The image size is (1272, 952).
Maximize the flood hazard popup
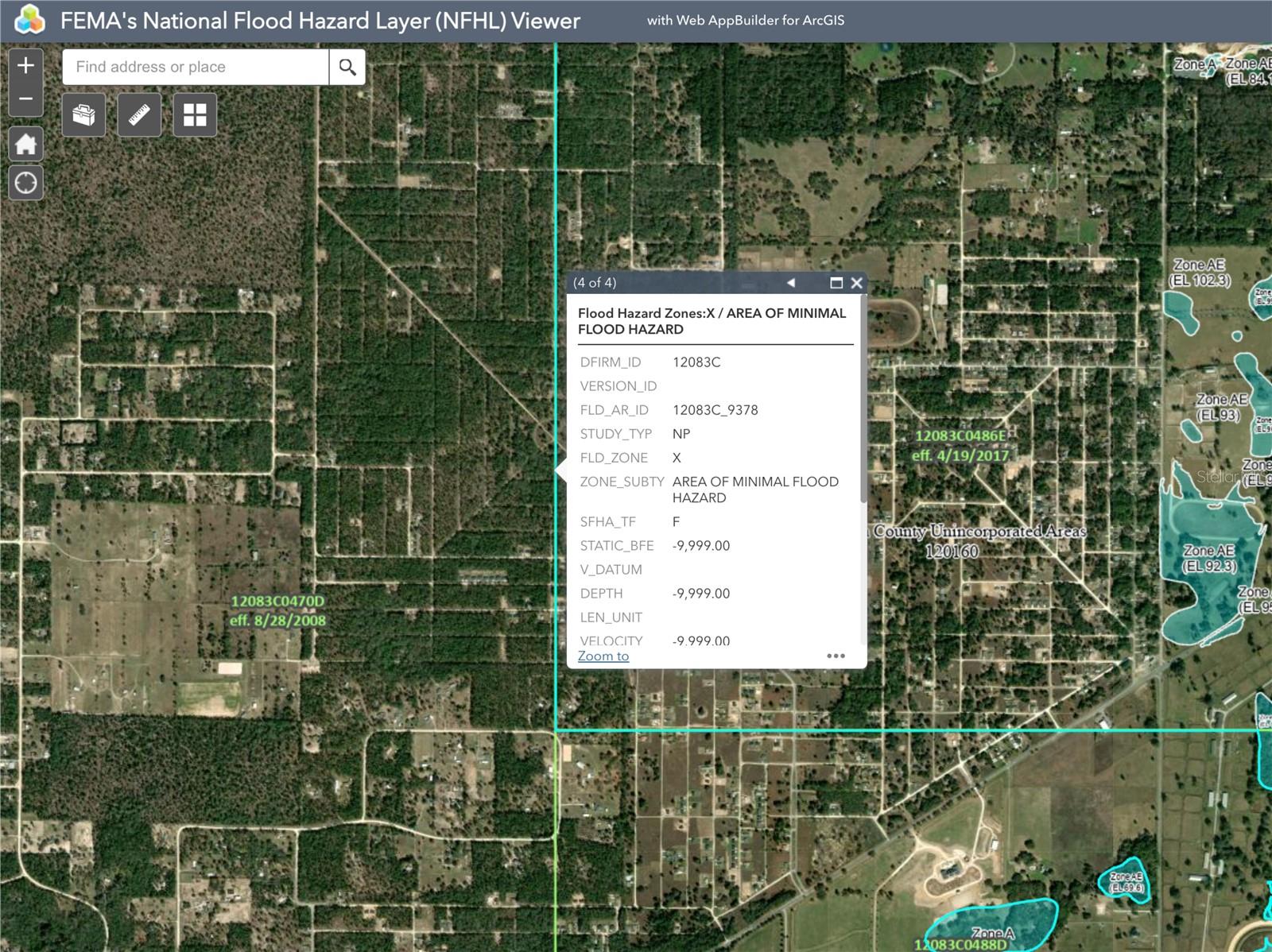[836, 283]
